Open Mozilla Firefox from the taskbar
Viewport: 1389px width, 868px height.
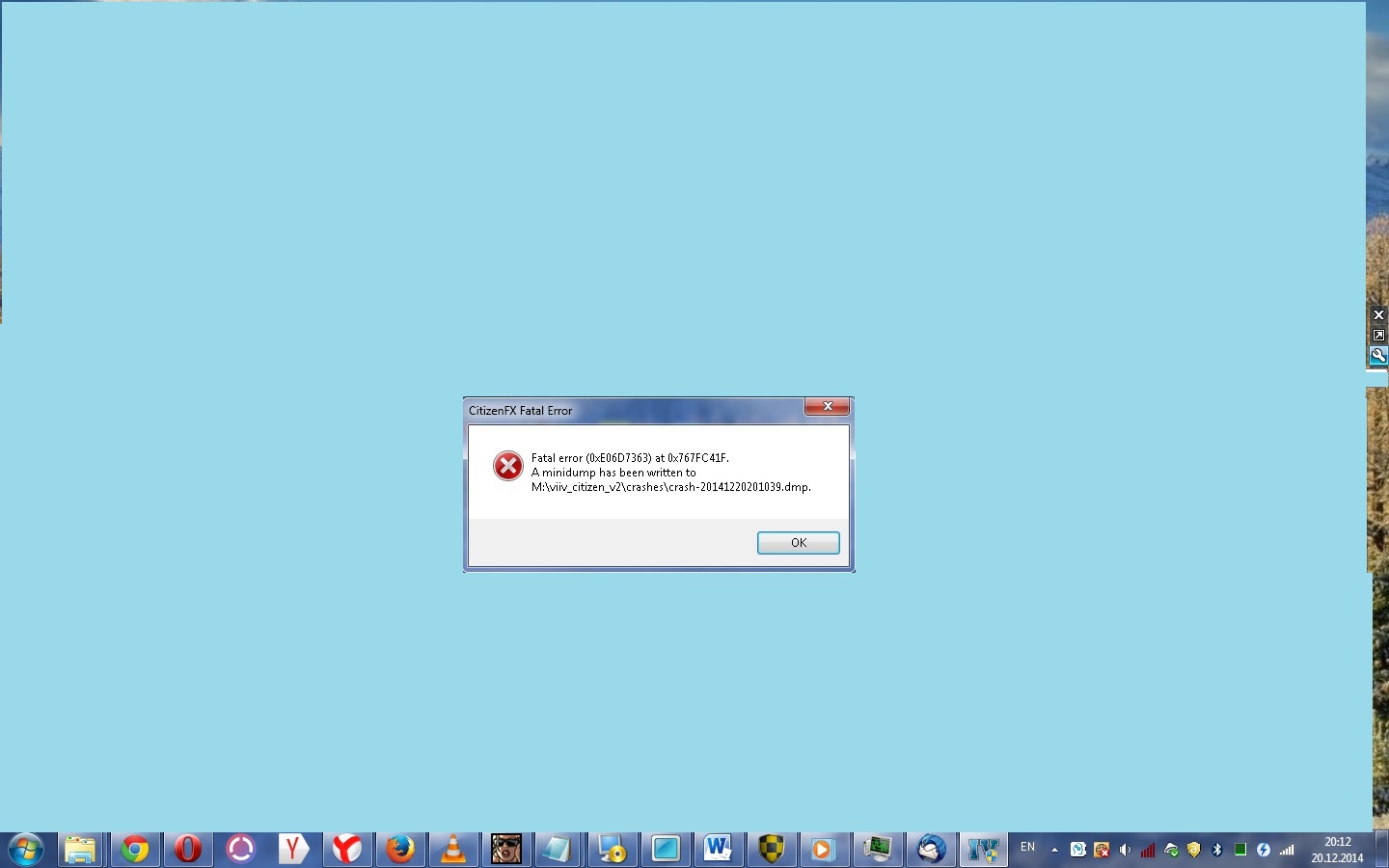click(400, 849)
